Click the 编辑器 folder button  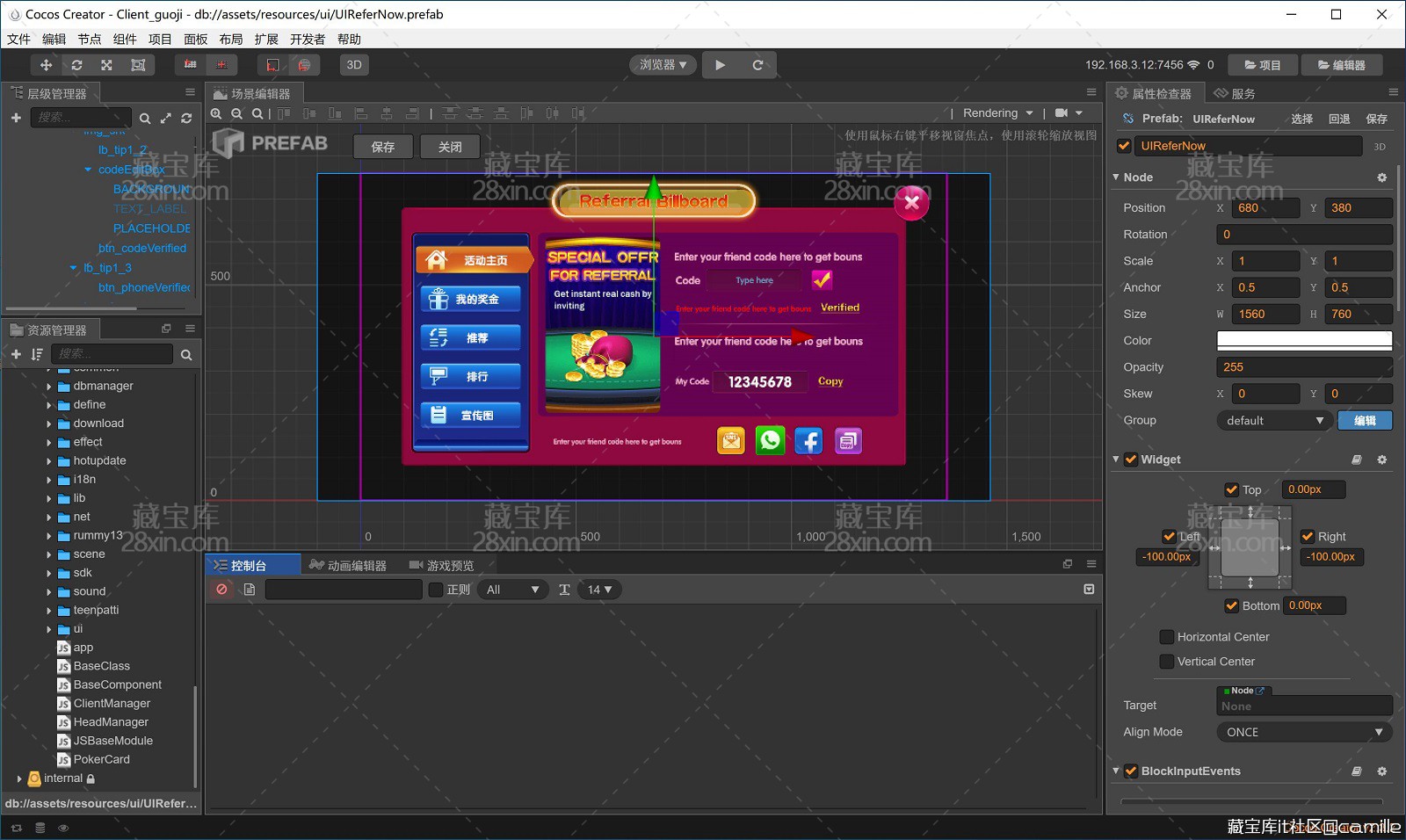(x=1342, y=65)
